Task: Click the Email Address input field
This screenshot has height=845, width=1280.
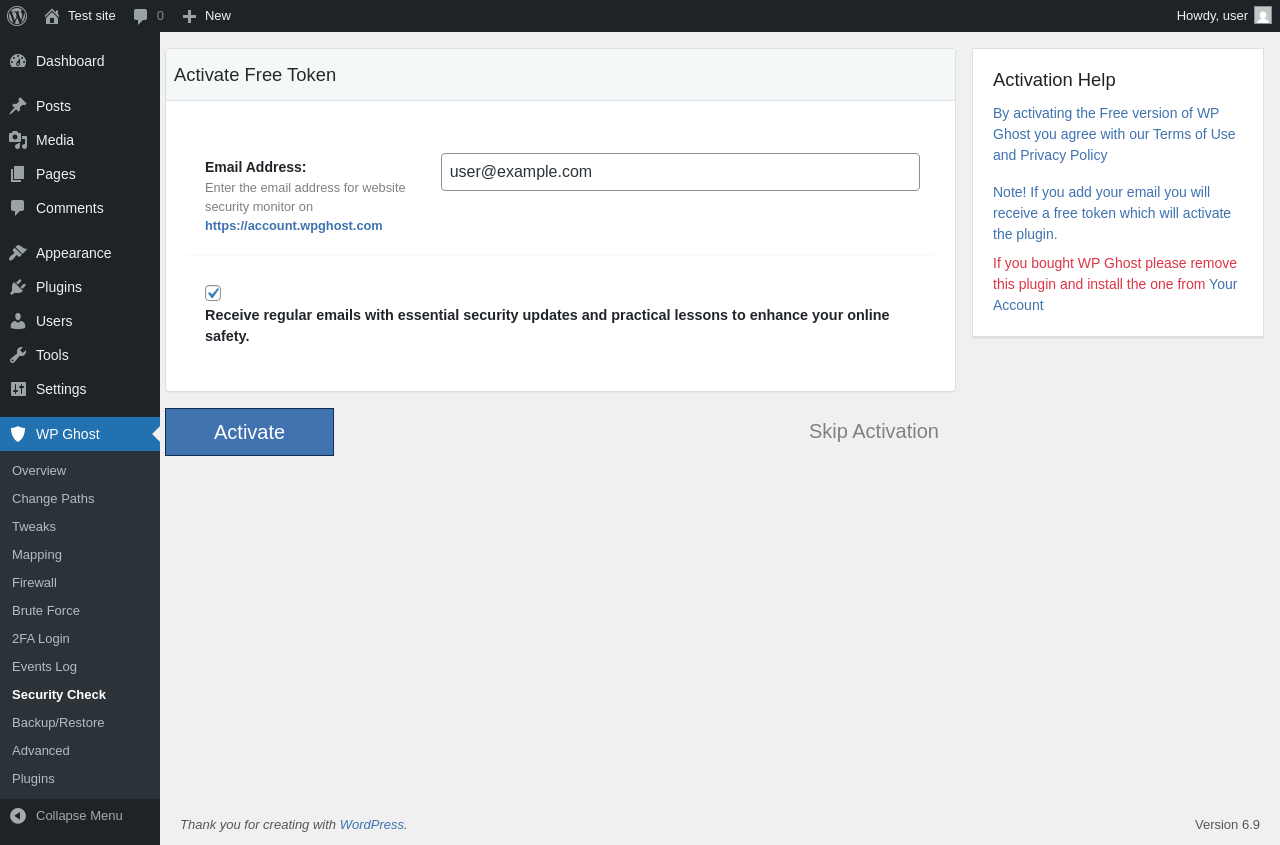Action: pyautogui.click(x=680, y=172)
